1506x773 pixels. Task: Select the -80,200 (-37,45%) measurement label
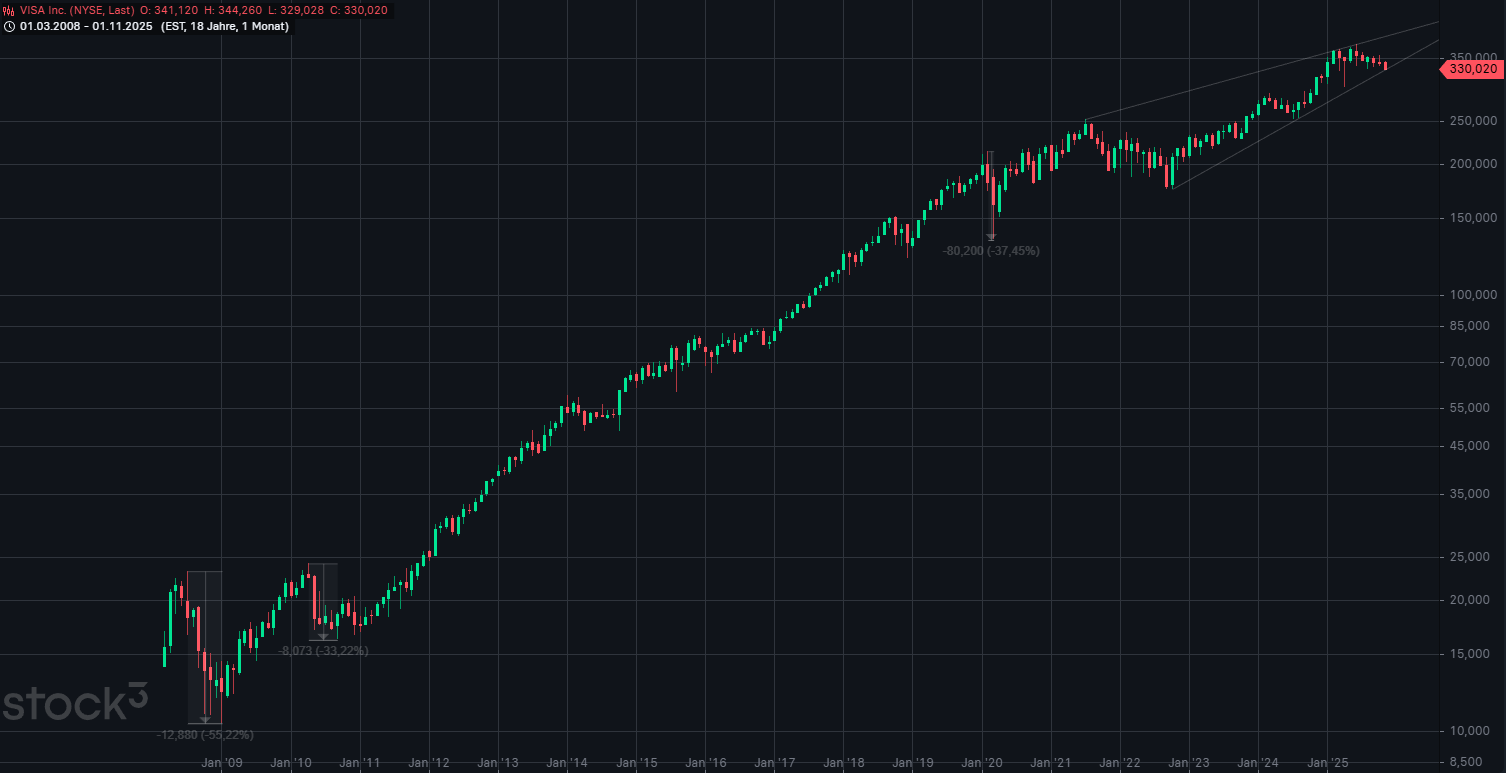(991, 251)
